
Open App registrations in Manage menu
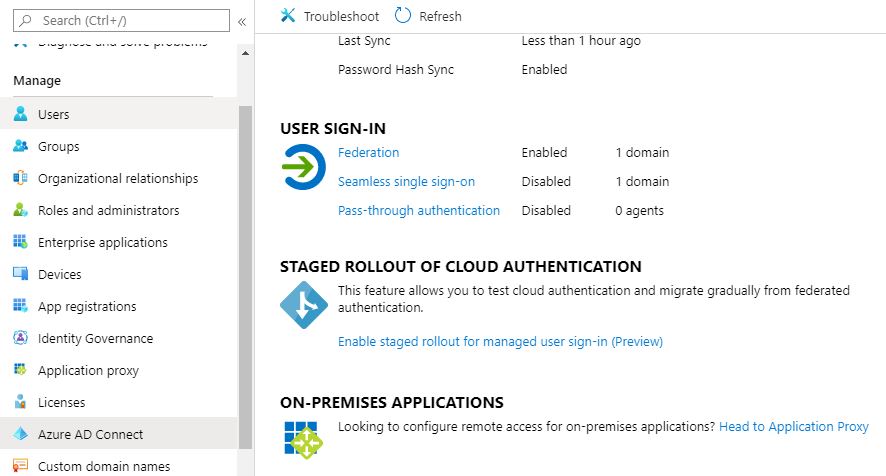pyautogui.click(x=87, y=306)
